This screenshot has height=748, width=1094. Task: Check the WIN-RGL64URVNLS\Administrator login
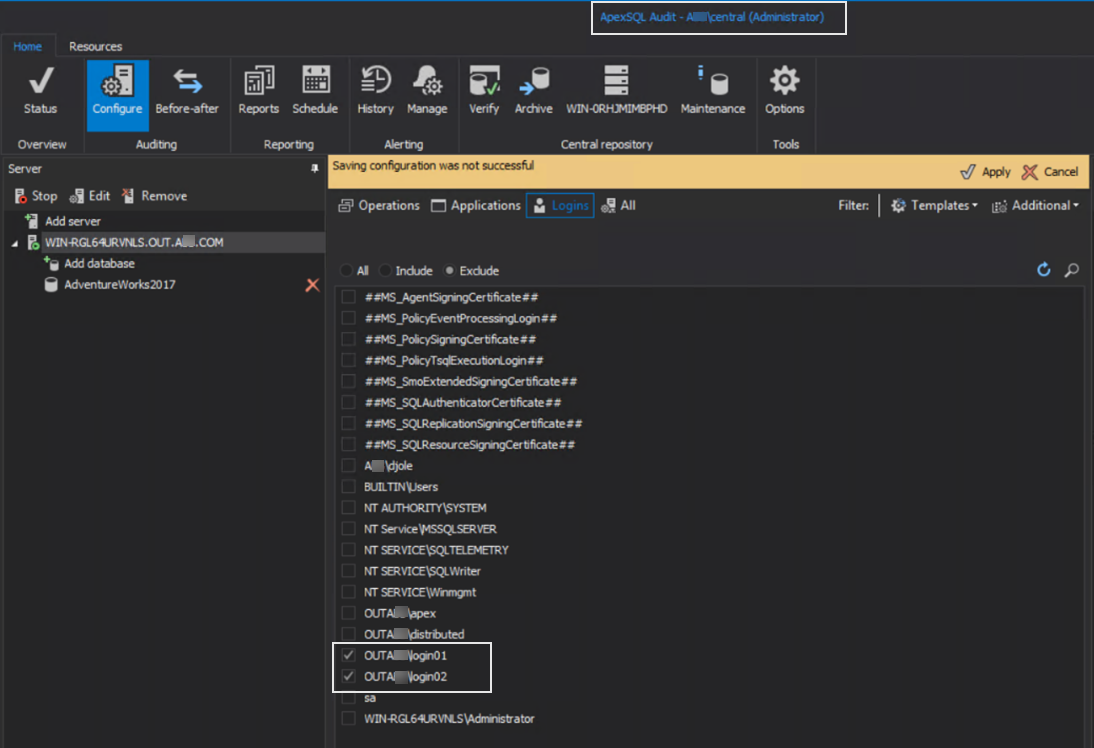point(348,719)
